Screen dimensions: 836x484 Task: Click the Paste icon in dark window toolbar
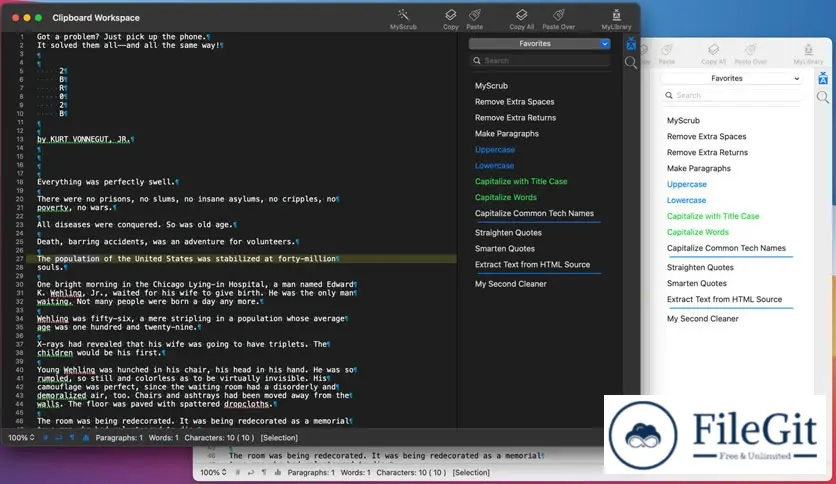pos(475,15)
